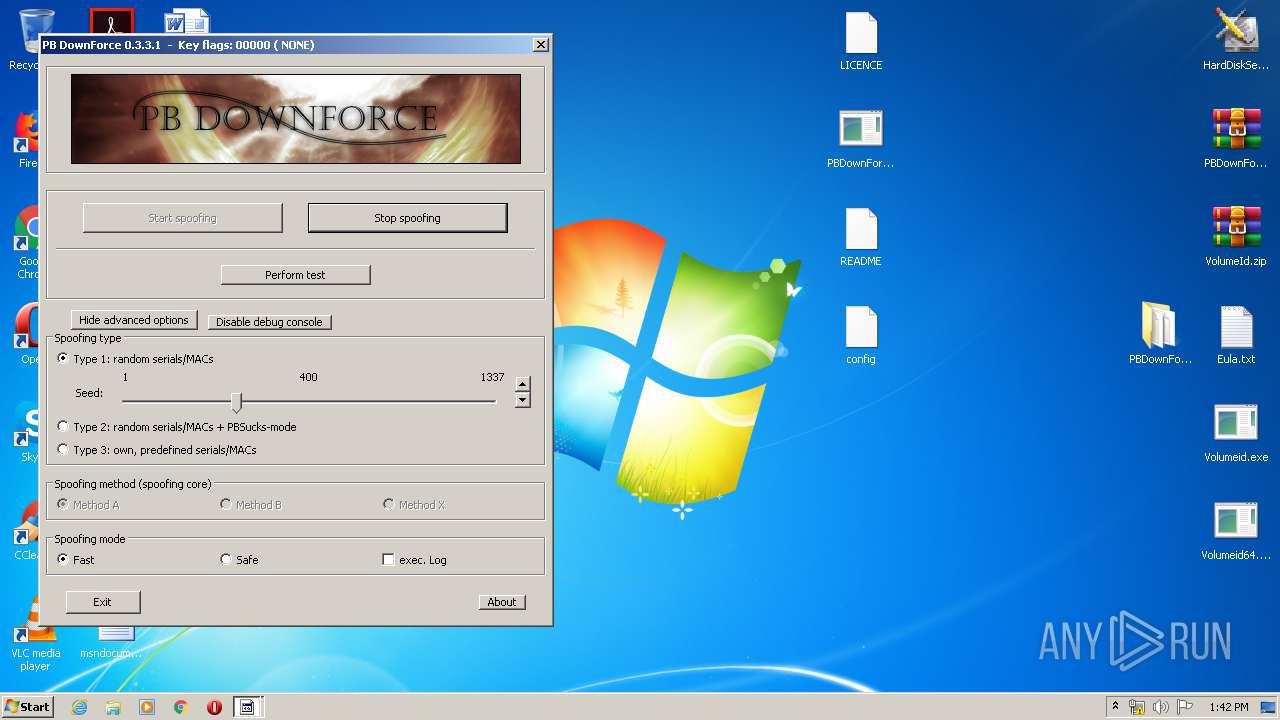The width and height of the screenshot is (1280, 720).
Task: Click the clock showing 1:42 PM
Action: click(x=1228, y=707)
